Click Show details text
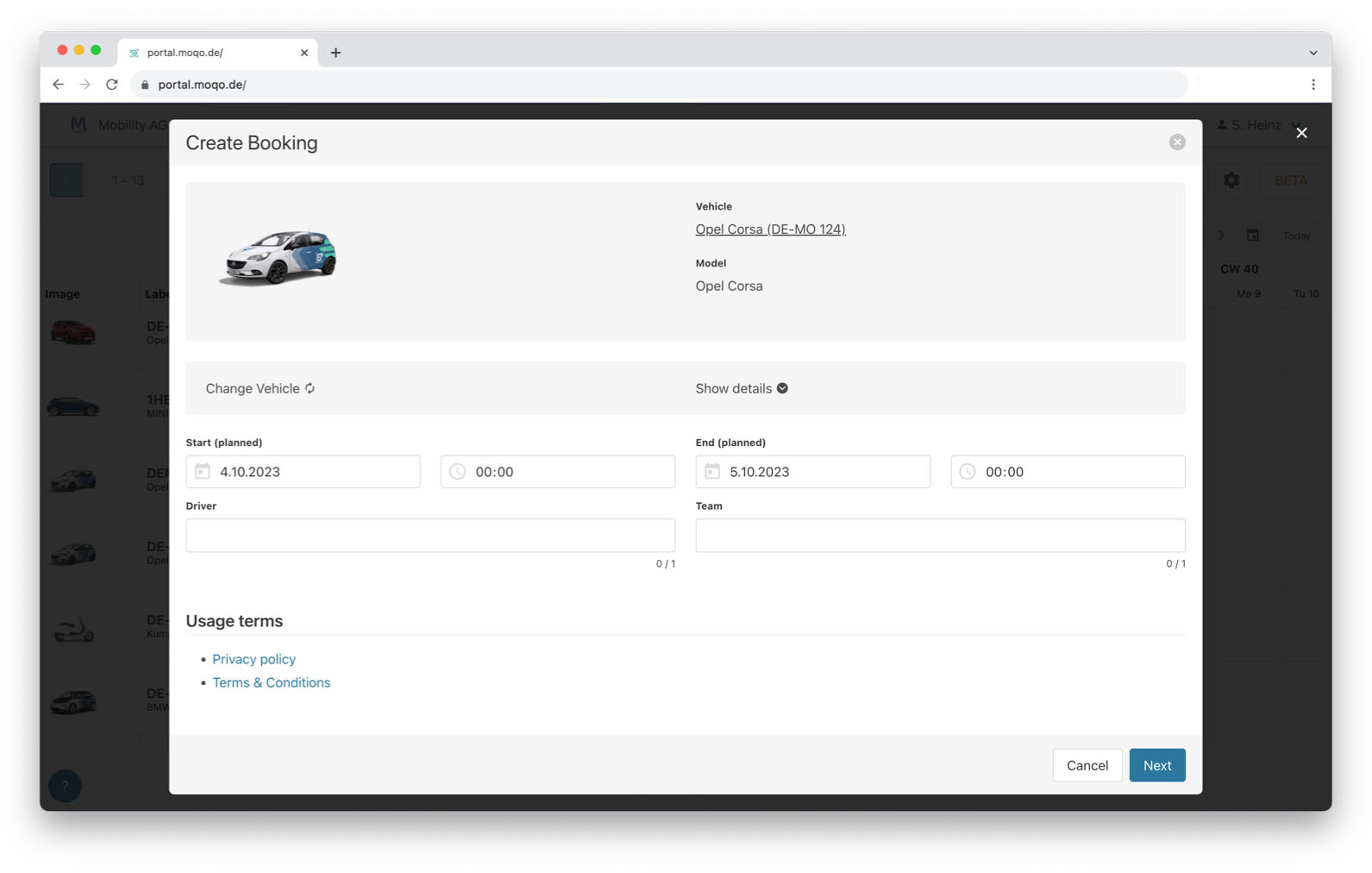Image resolution: width=1372 pixels, height=873 pixels. point(733,388)
